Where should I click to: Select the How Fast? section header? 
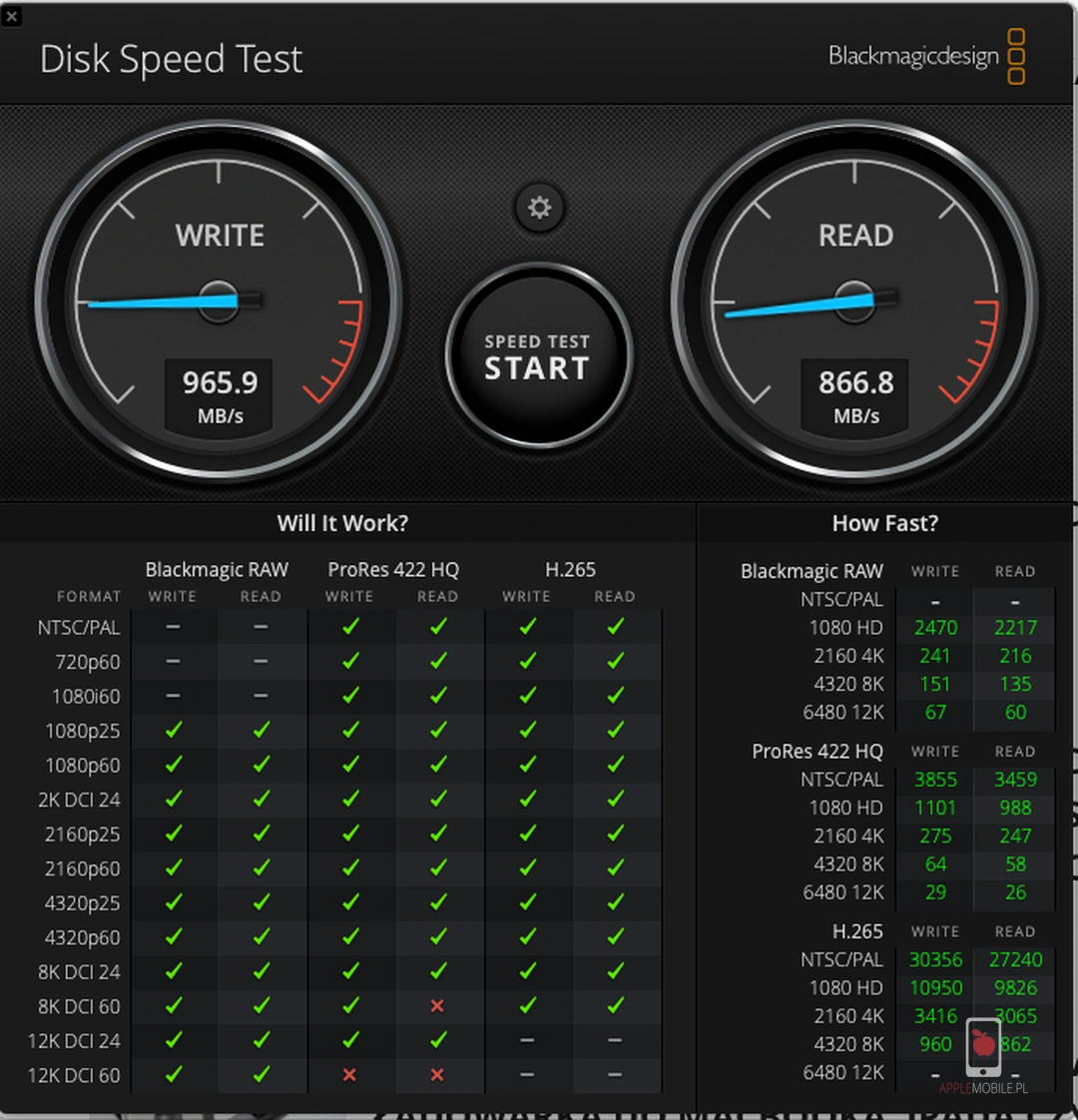[884, 522]
